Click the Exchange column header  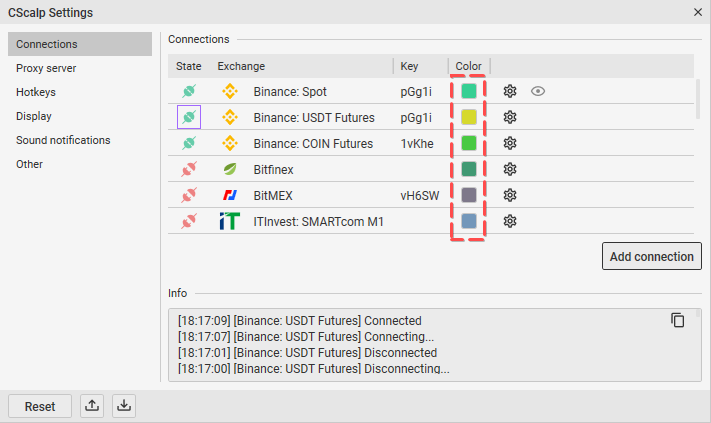click(241, 66)
